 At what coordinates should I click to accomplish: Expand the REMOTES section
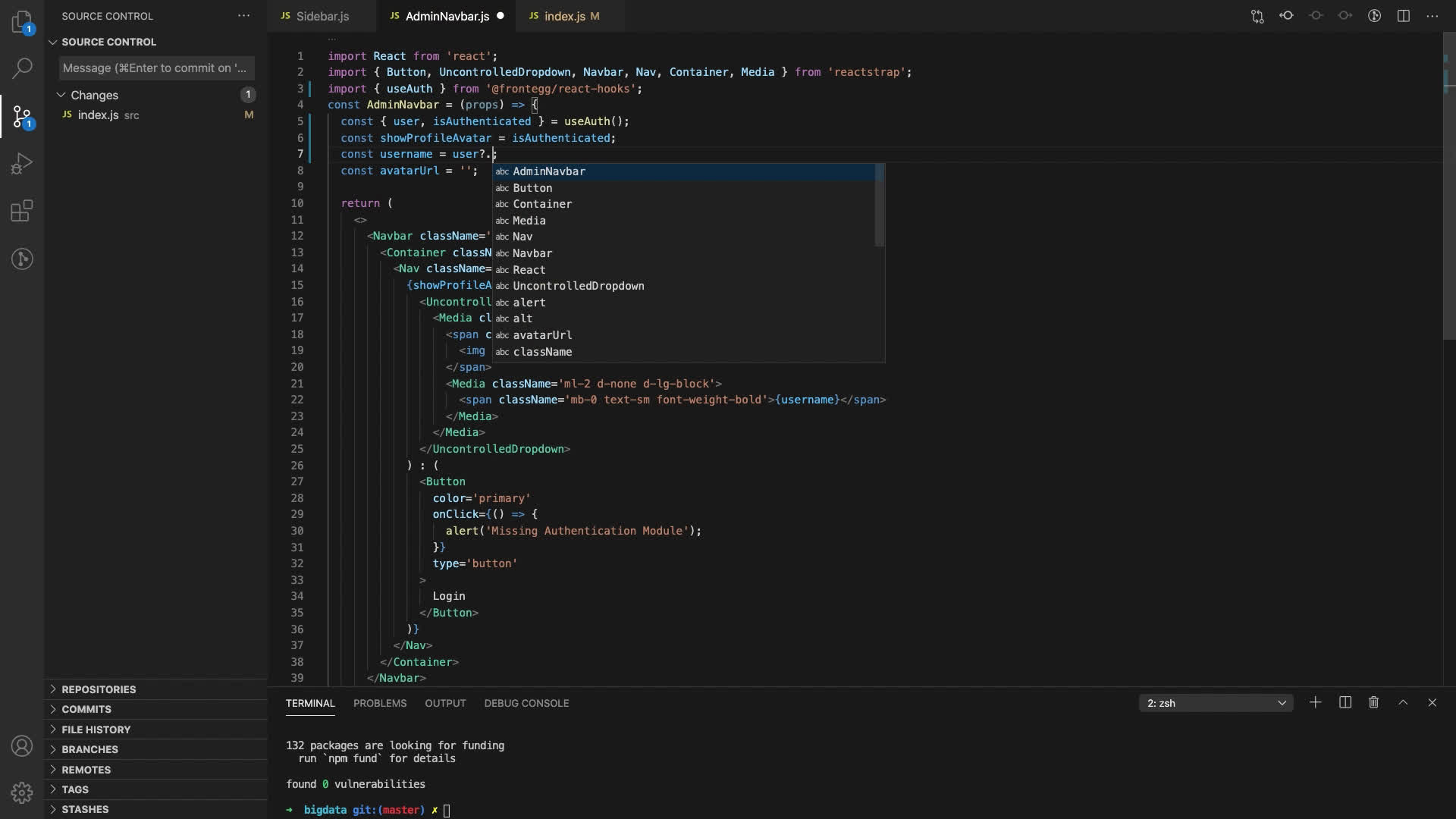pyautogui.click(x=155, y=770)
